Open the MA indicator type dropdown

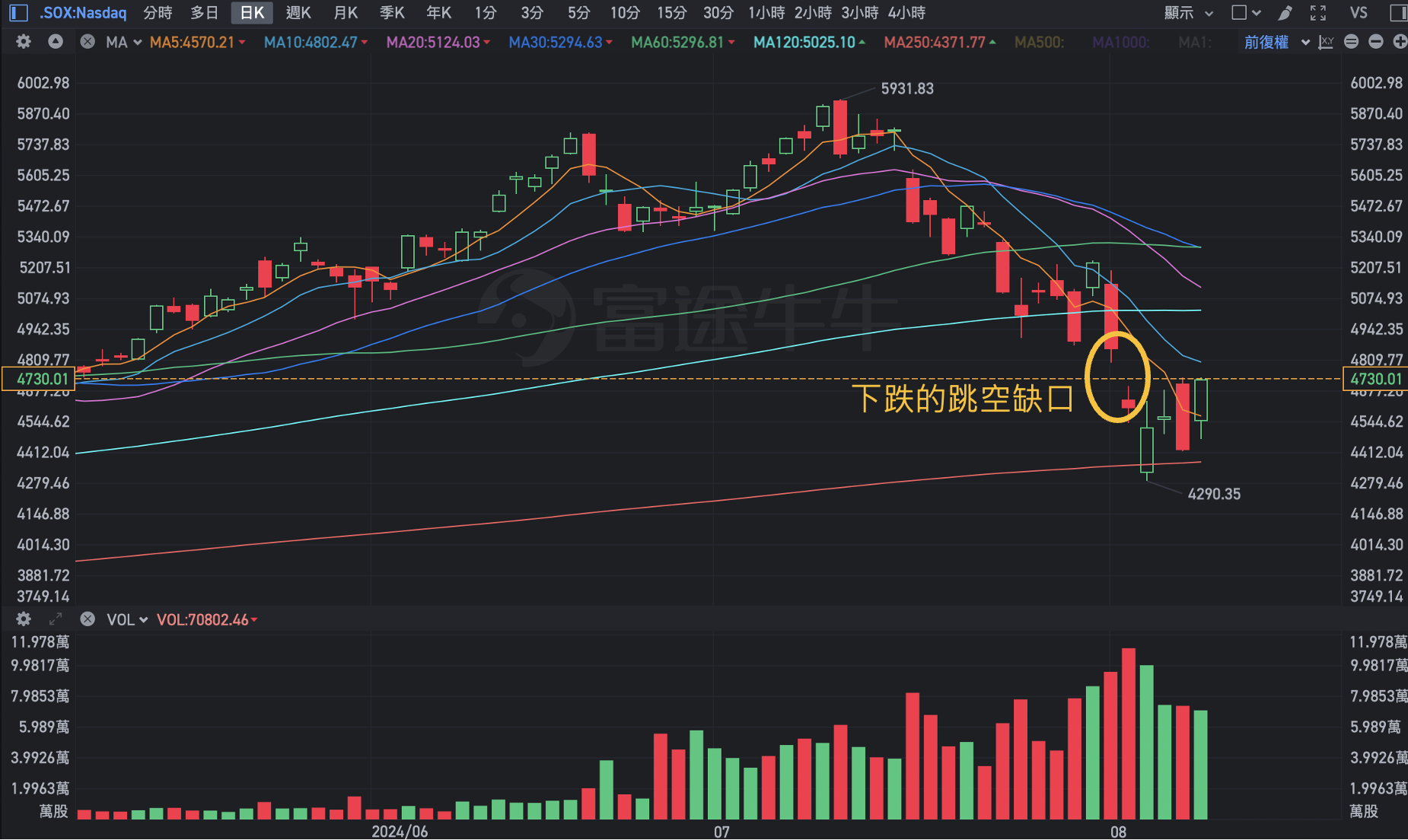(123, 42)
